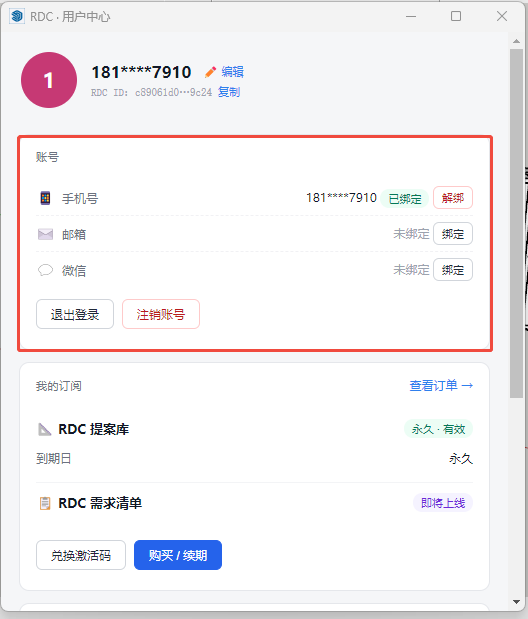Click the 到期日 label
The image size is (528, 619).
pos(54,459)
